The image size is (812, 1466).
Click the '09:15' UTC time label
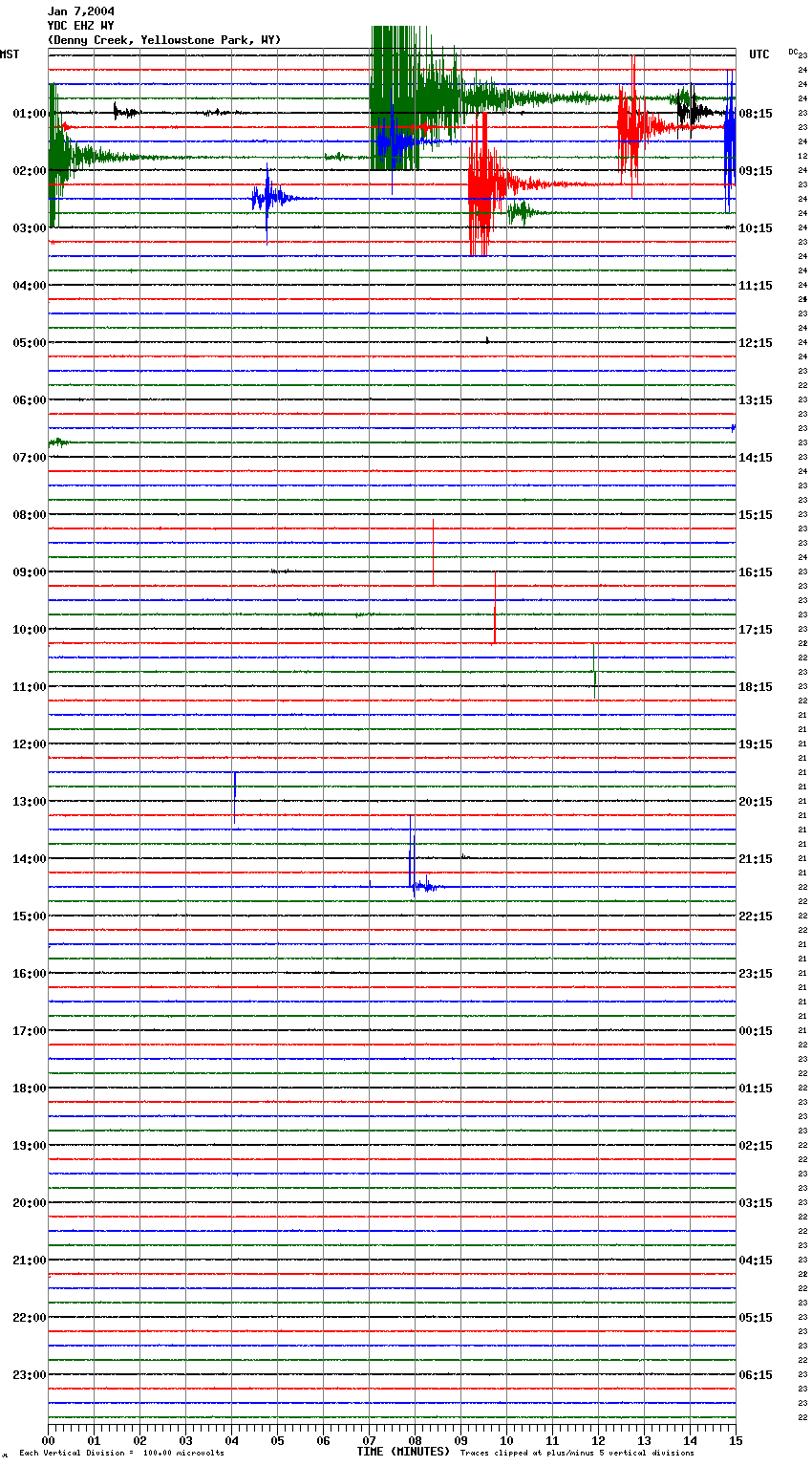click(756, 171)
